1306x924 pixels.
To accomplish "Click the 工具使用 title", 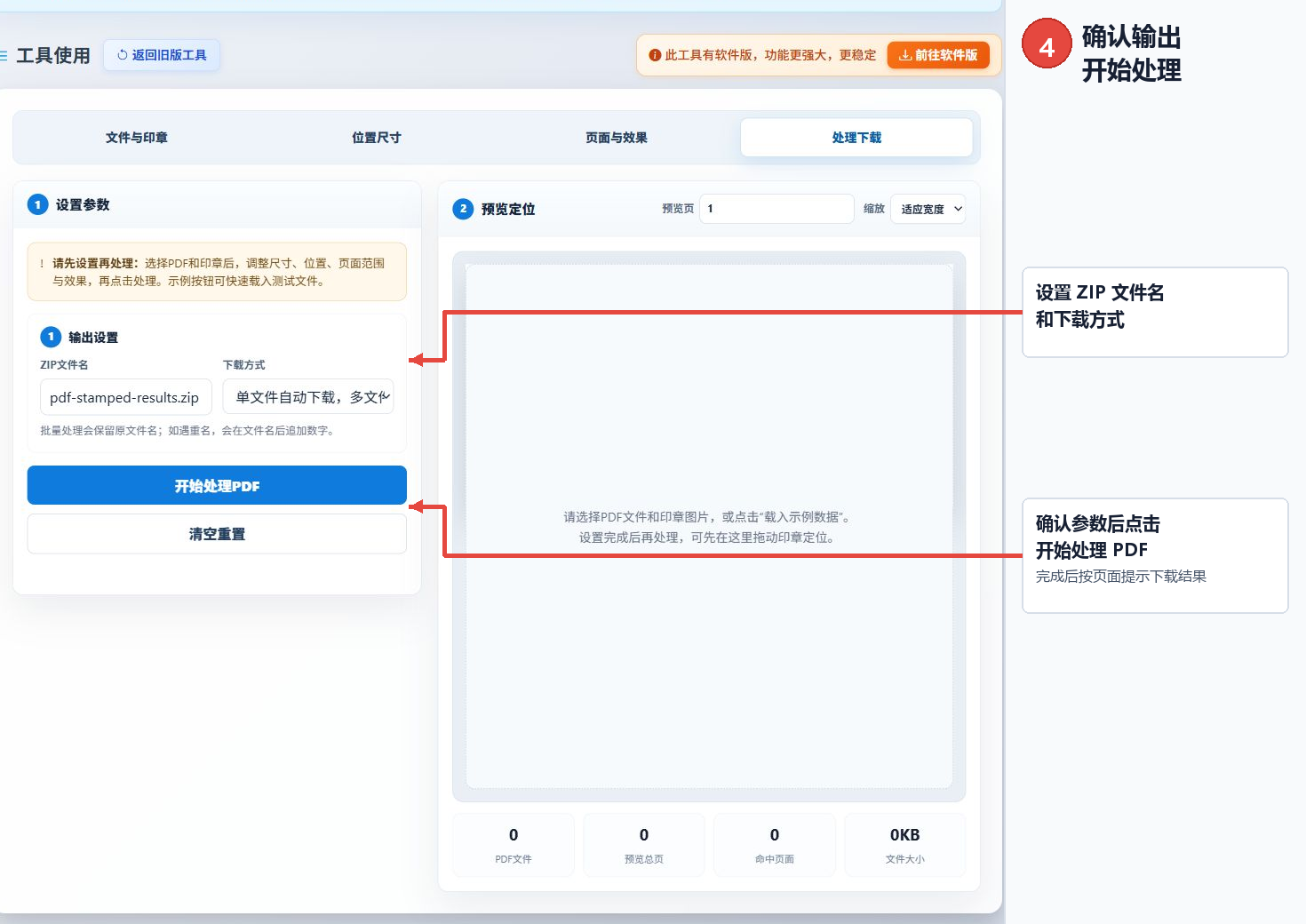I will pos(53,55).
